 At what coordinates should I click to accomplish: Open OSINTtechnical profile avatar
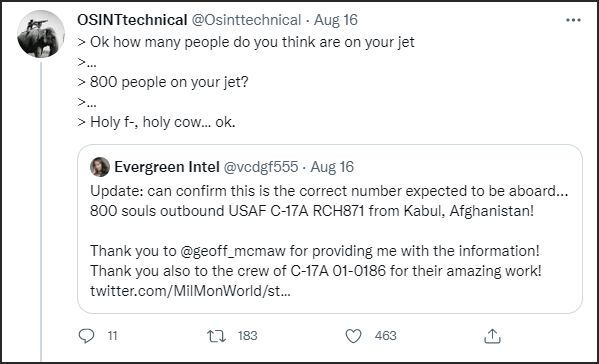[41, 34]
